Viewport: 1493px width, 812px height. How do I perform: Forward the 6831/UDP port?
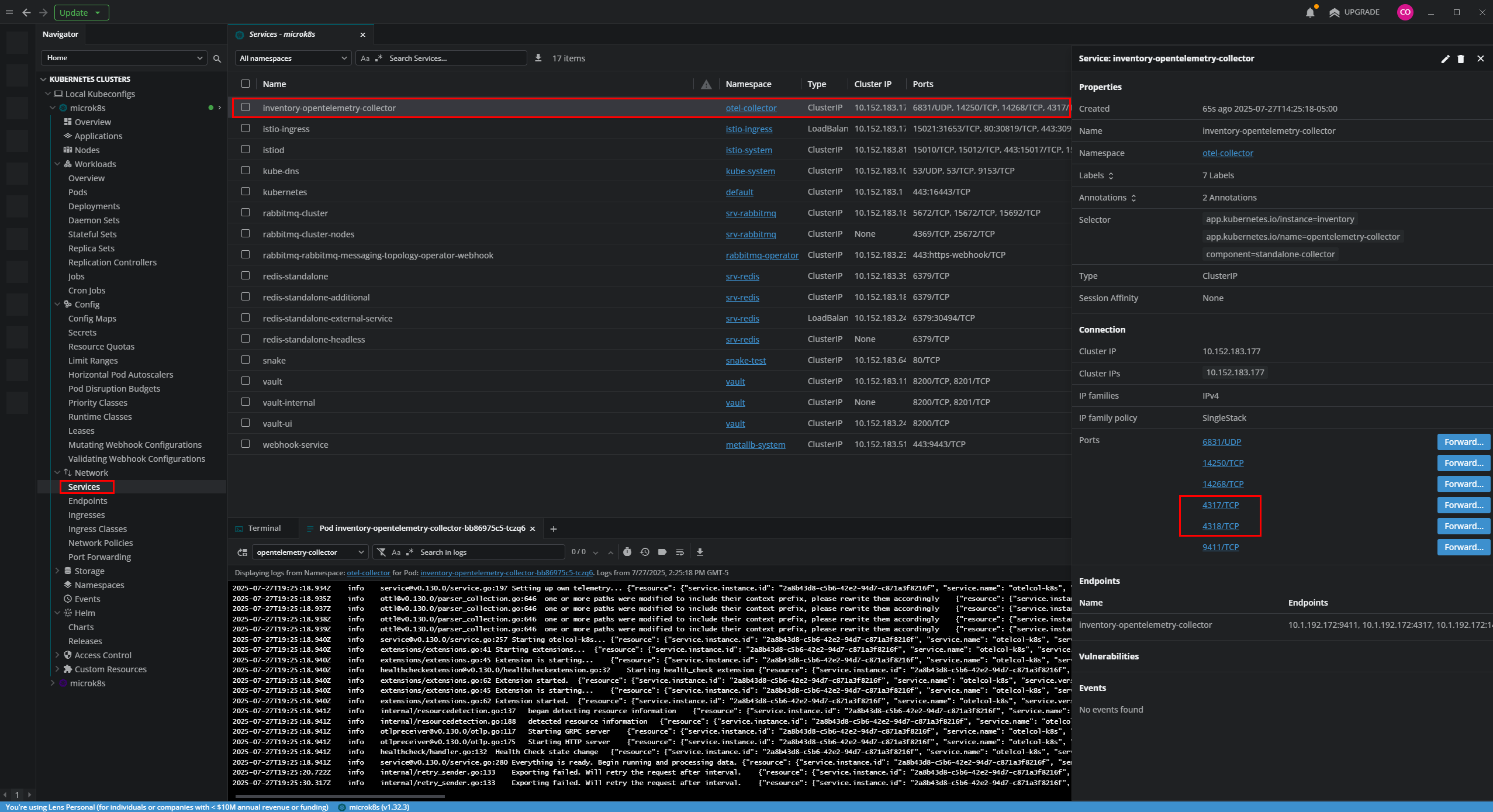(x=1463, y=442)
